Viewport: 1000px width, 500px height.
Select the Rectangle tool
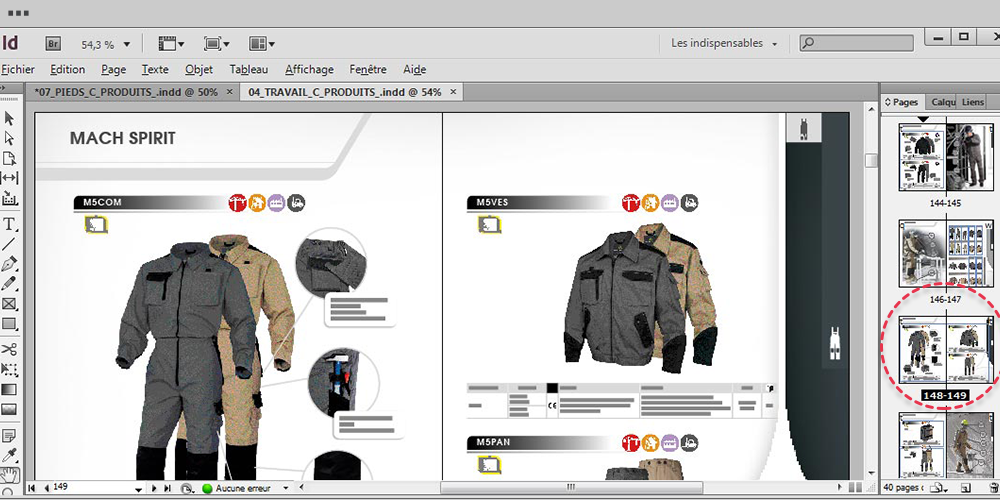(9, 323)
